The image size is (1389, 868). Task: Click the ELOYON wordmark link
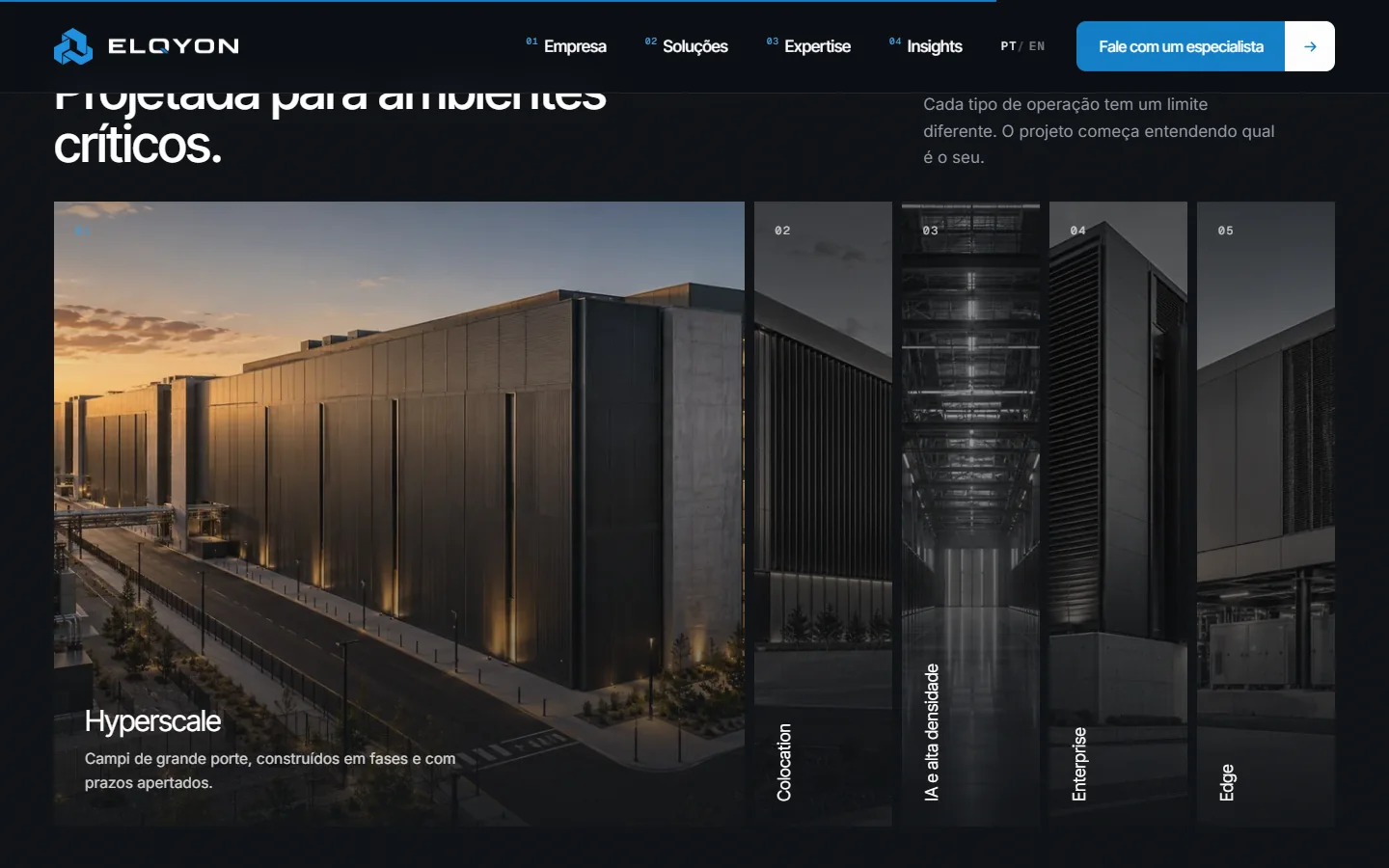[174, 46]
